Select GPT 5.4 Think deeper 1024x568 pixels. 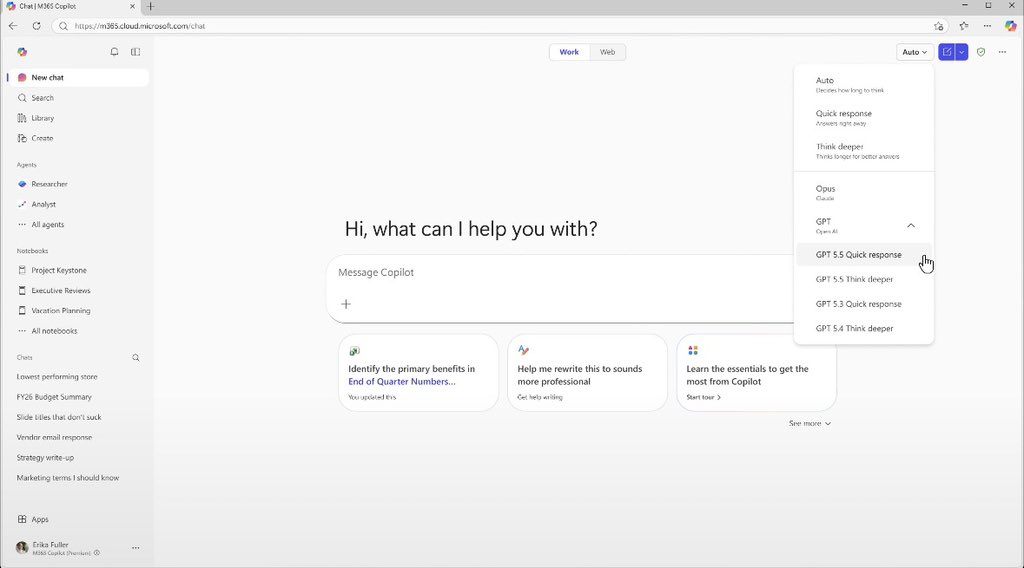864,328
